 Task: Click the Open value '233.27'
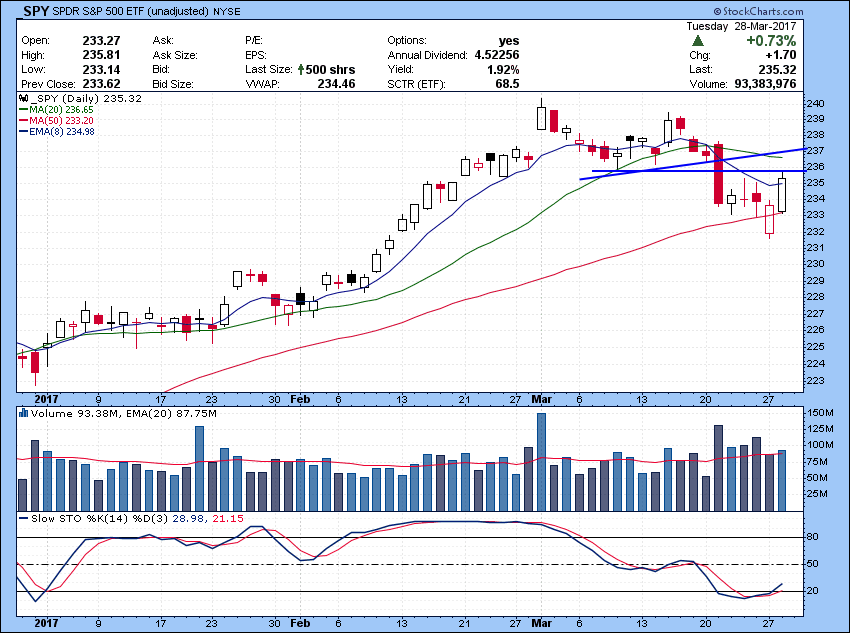pyautogui.click(x=101, y=41)
